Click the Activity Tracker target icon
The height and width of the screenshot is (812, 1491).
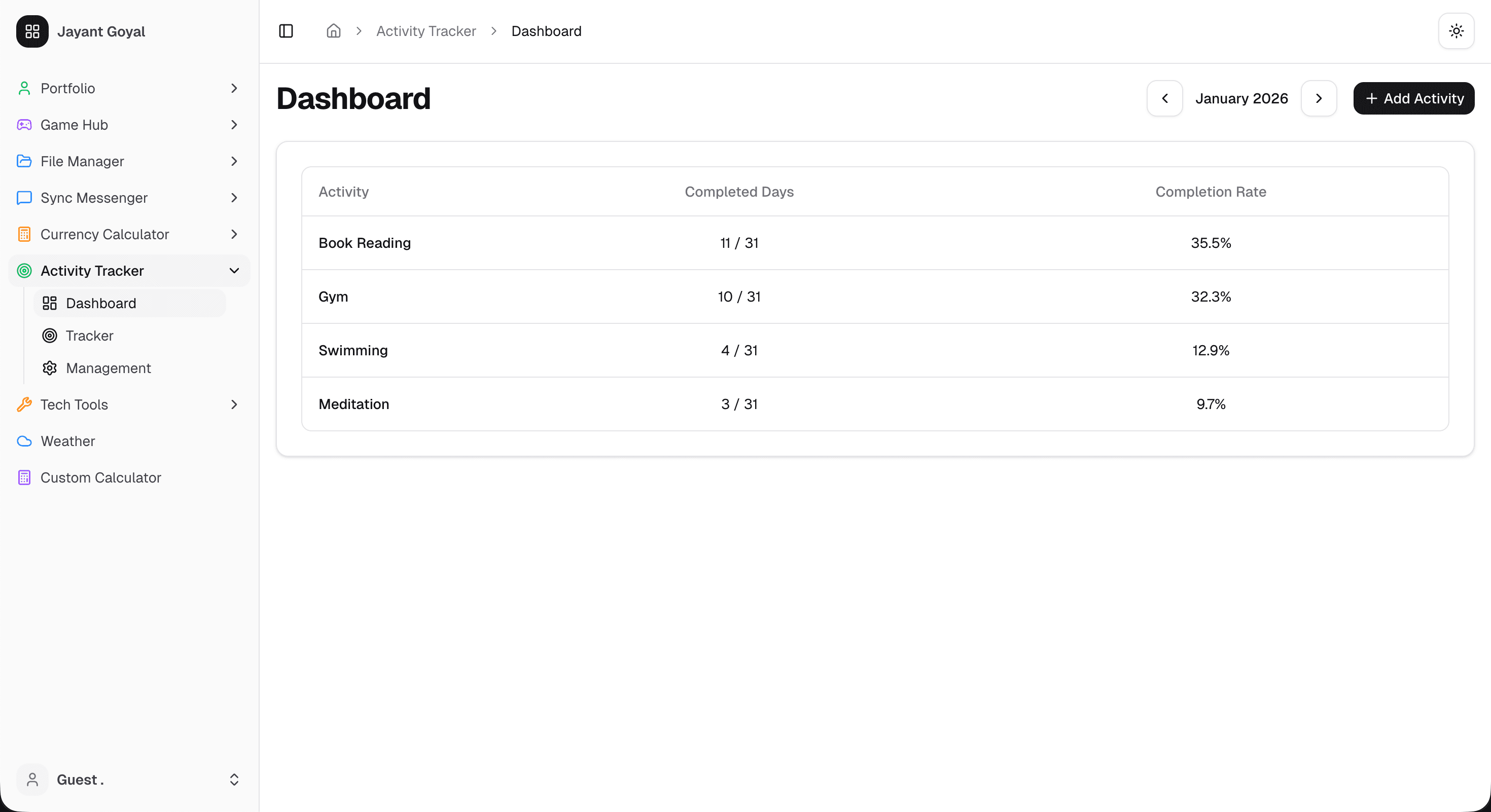(24, 271)
